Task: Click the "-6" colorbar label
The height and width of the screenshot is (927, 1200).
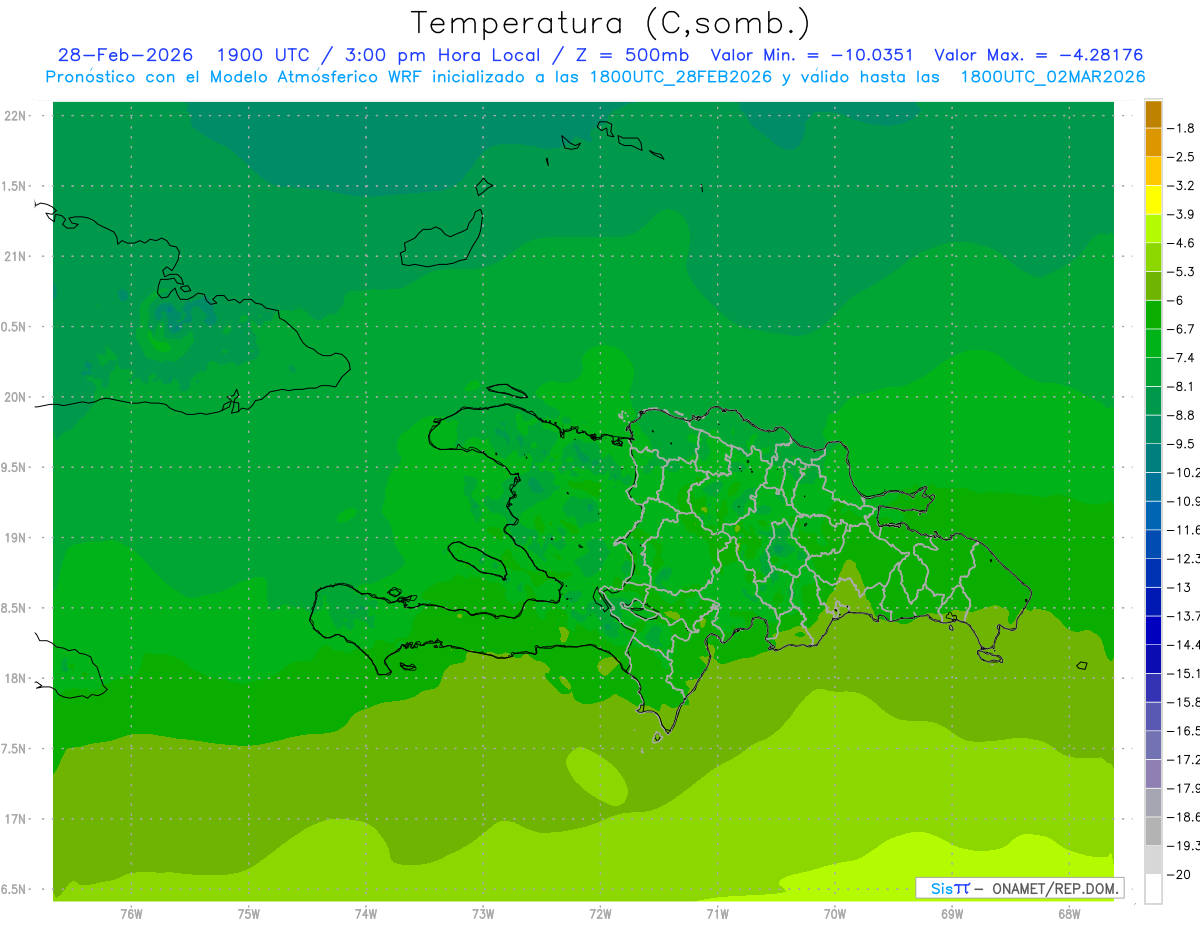Action: (1176, 300)
